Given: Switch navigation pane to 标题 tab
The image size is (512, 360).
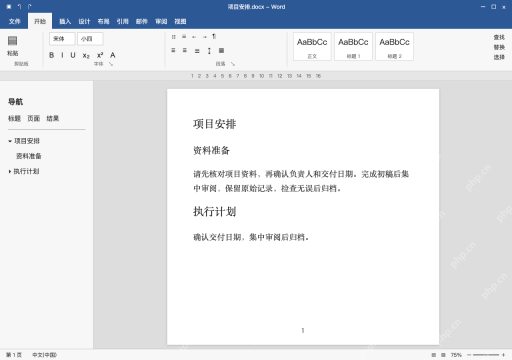Looking at the screenshot, I should 14,118.
